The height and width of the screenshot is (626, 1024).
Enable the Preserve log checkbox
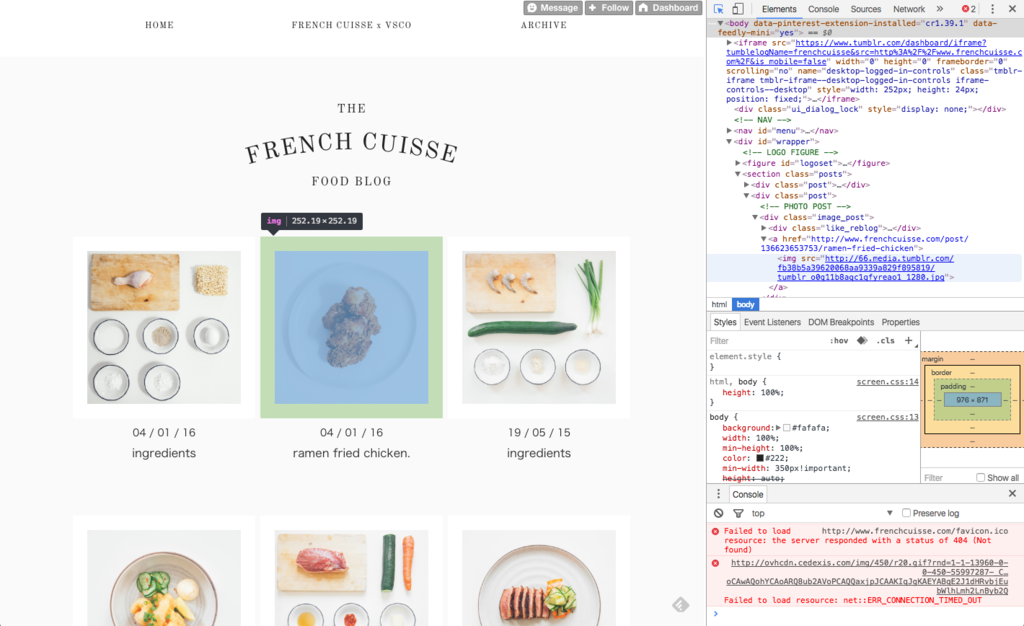tap(906, 513)
